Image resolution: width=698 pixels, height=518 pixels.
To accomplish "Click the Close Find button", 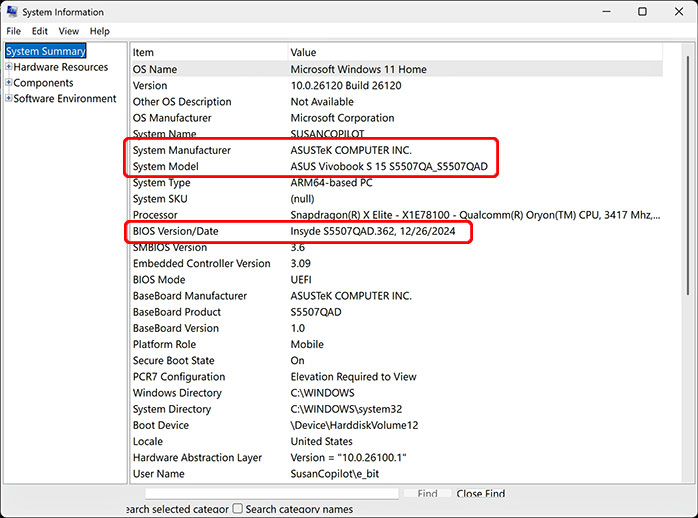I will (x=481, y=494).
